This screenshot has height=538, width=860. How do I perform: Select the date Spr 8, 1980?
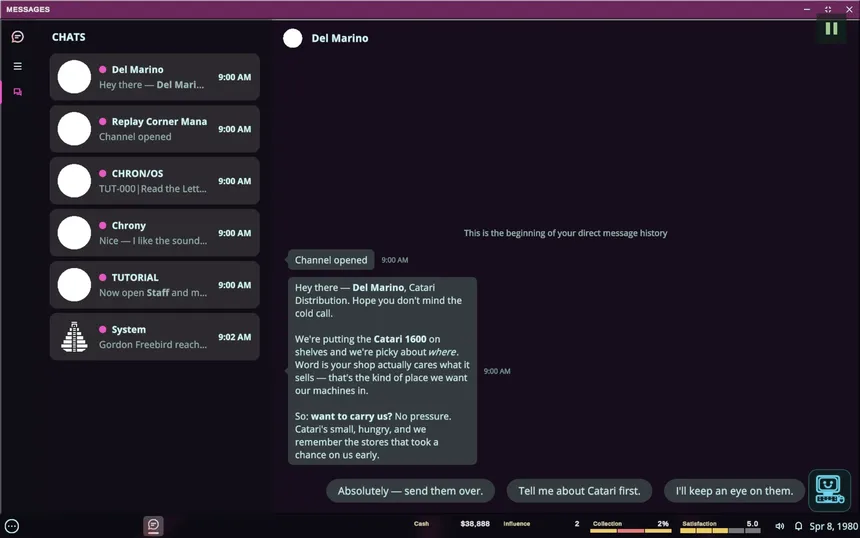(834, 526)
